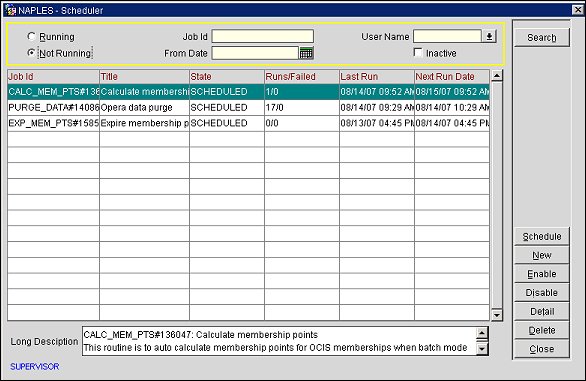Click the New job button
Image resolution: width=586 pixels, height=381 pixels.
pyautogui.click(x=542, y=255)
